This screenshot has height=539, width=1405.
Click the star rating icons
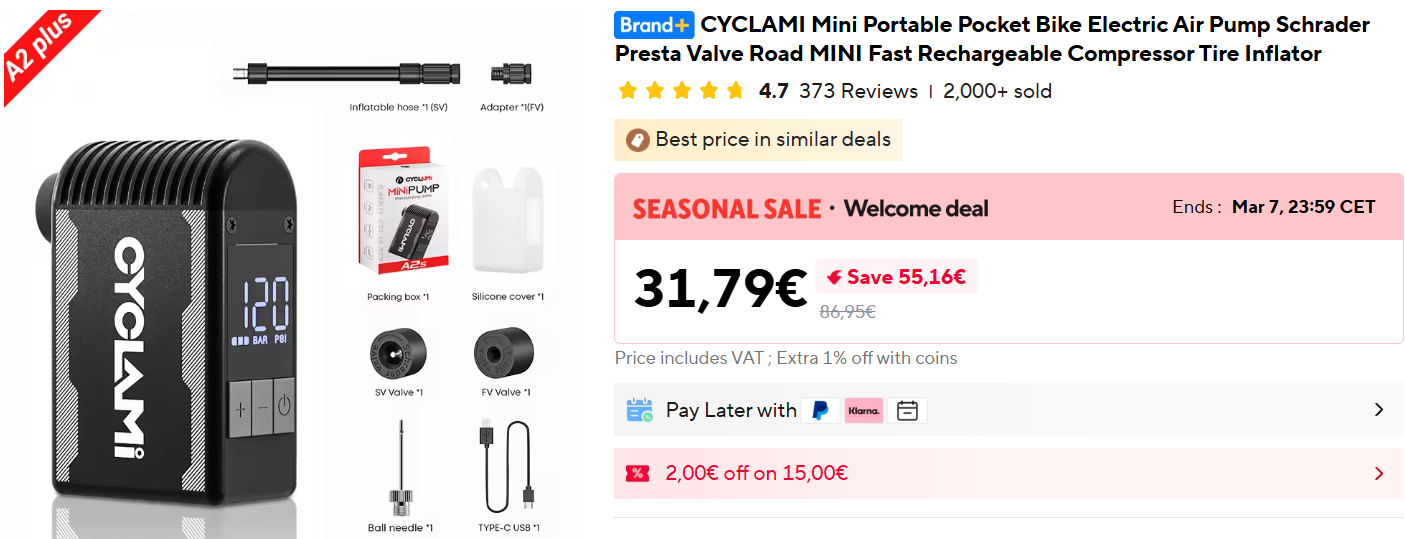(681, 92)
